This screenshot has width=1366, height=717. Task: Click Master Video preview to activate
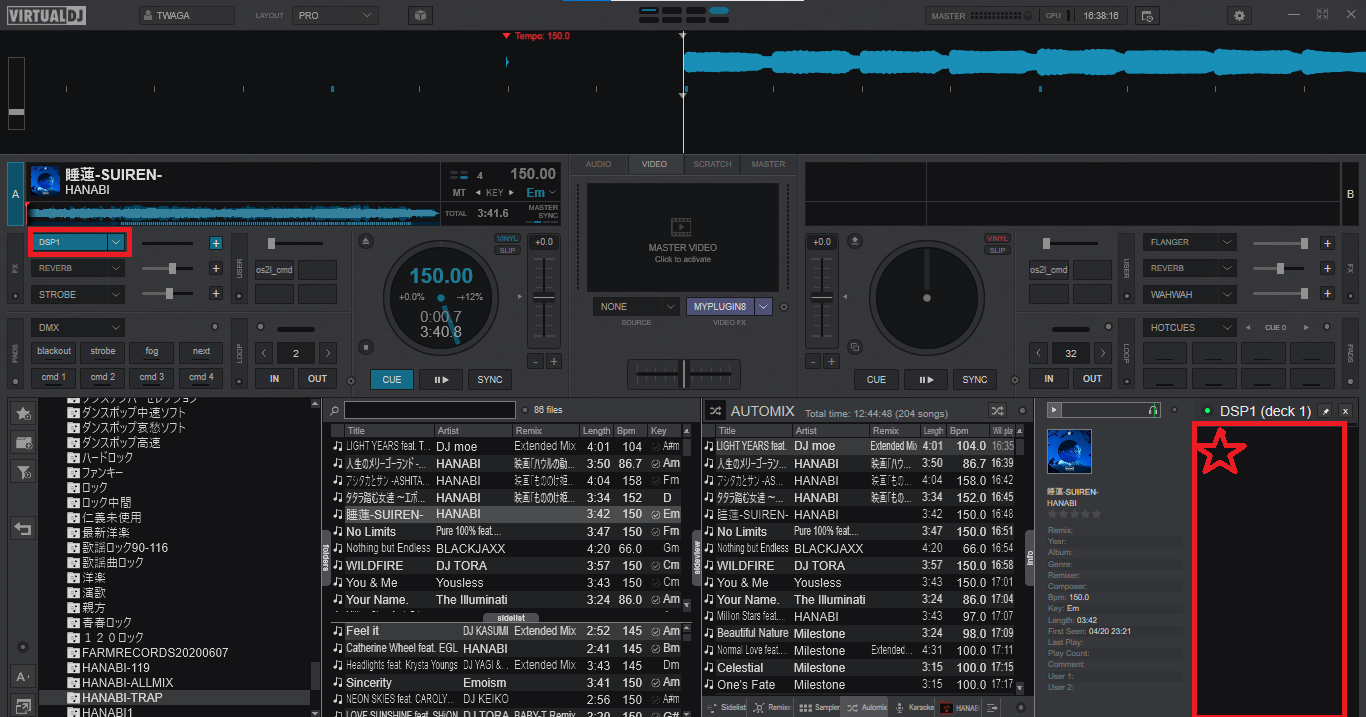point(683,236)
